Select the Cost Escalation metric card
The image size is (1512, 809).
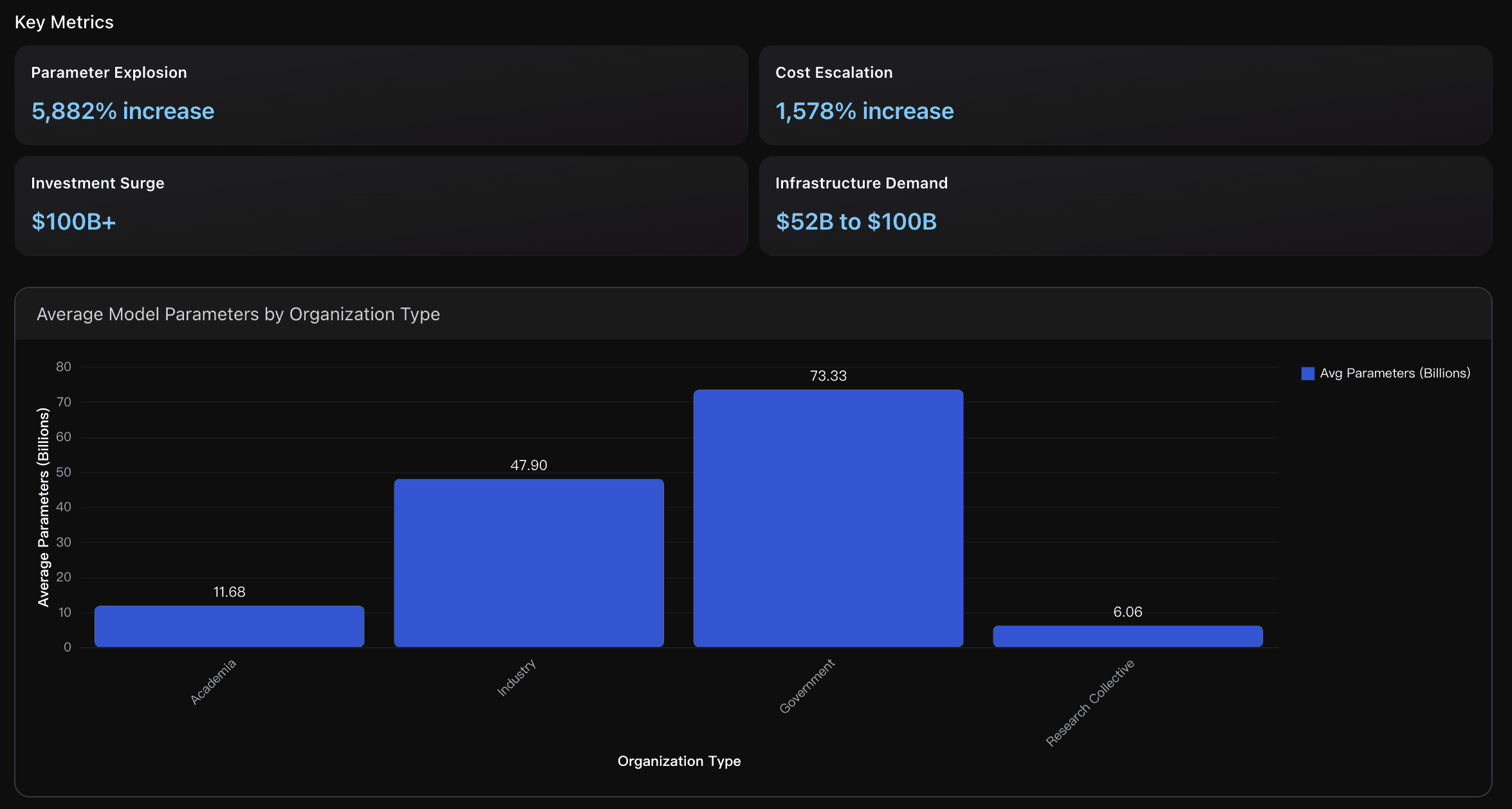click(1125, 95)
